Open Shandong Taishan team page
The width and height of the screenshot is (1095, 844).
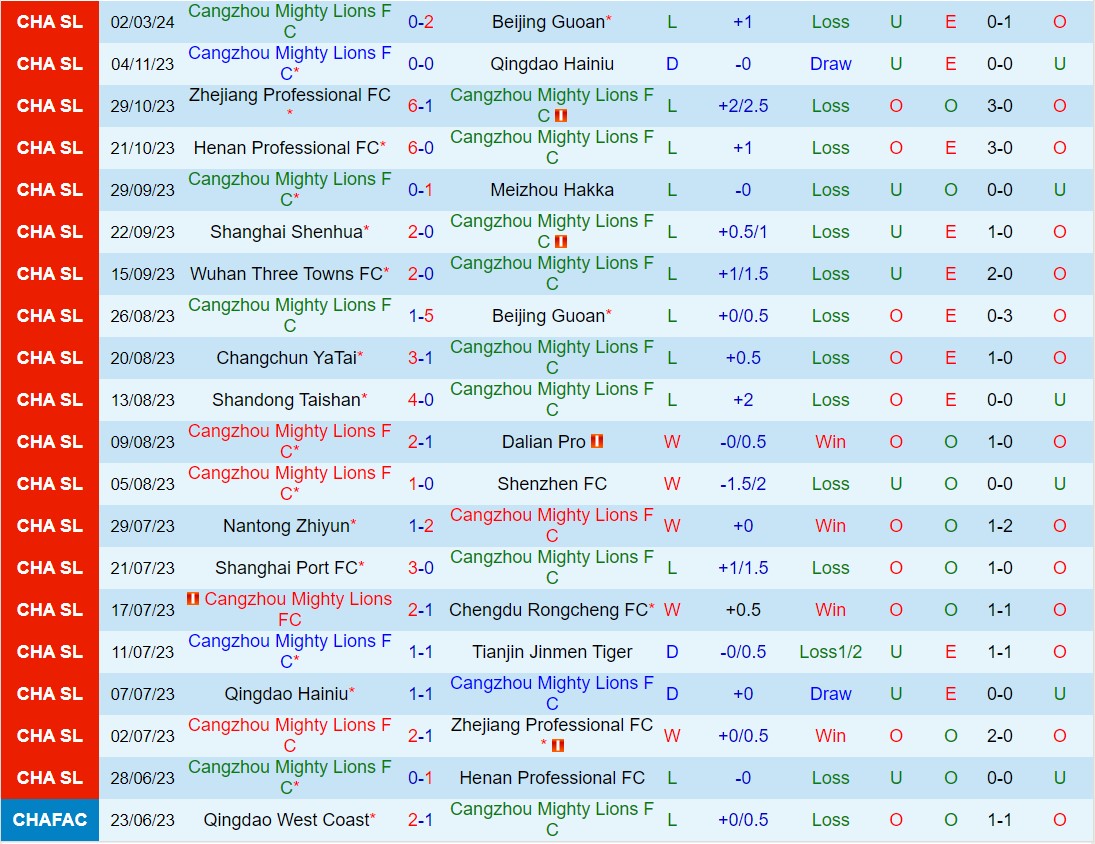click(286, 399)
